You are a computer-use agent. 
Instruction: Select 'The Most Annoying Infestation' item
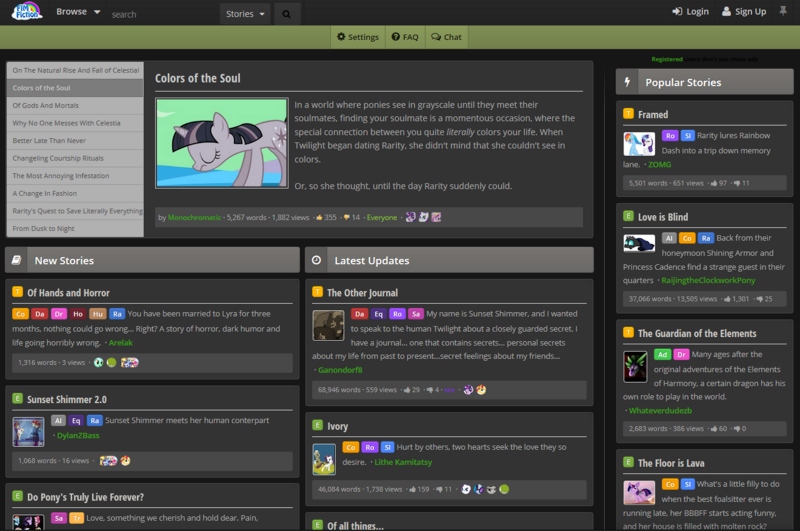[75, 176]
